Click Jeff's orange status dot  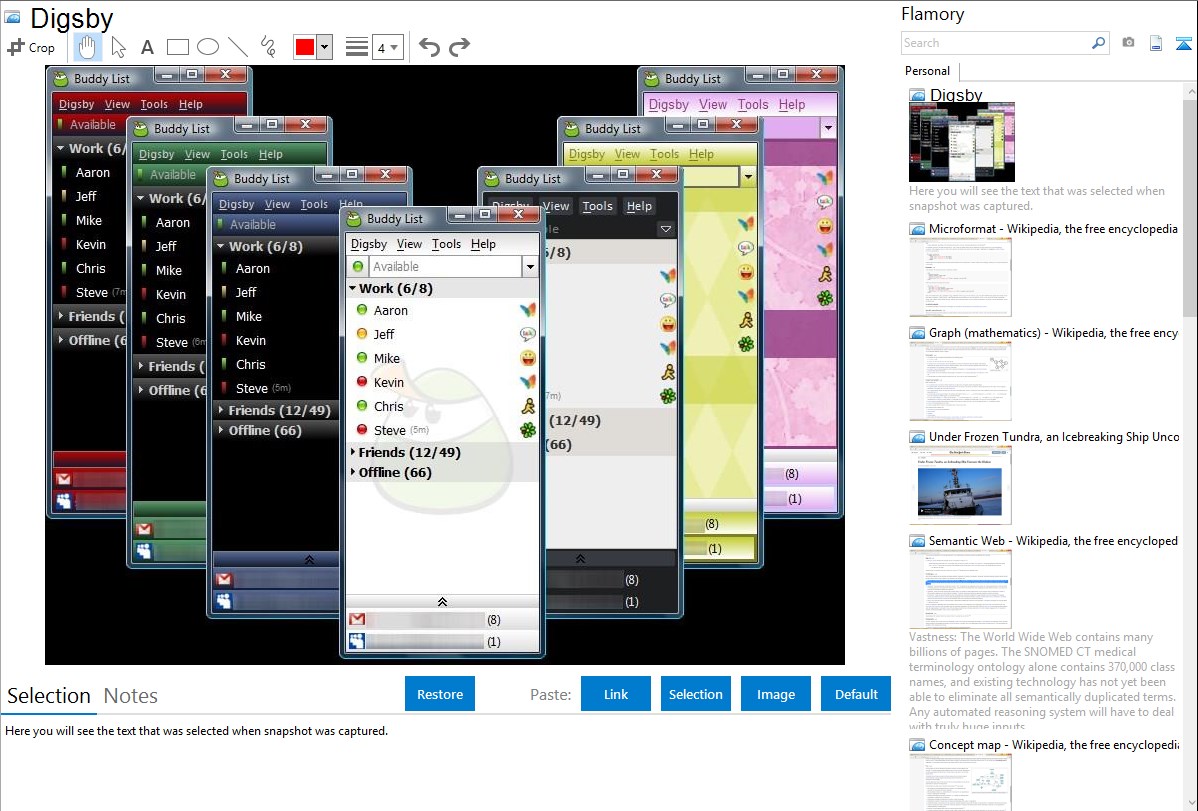click(362, 334)
